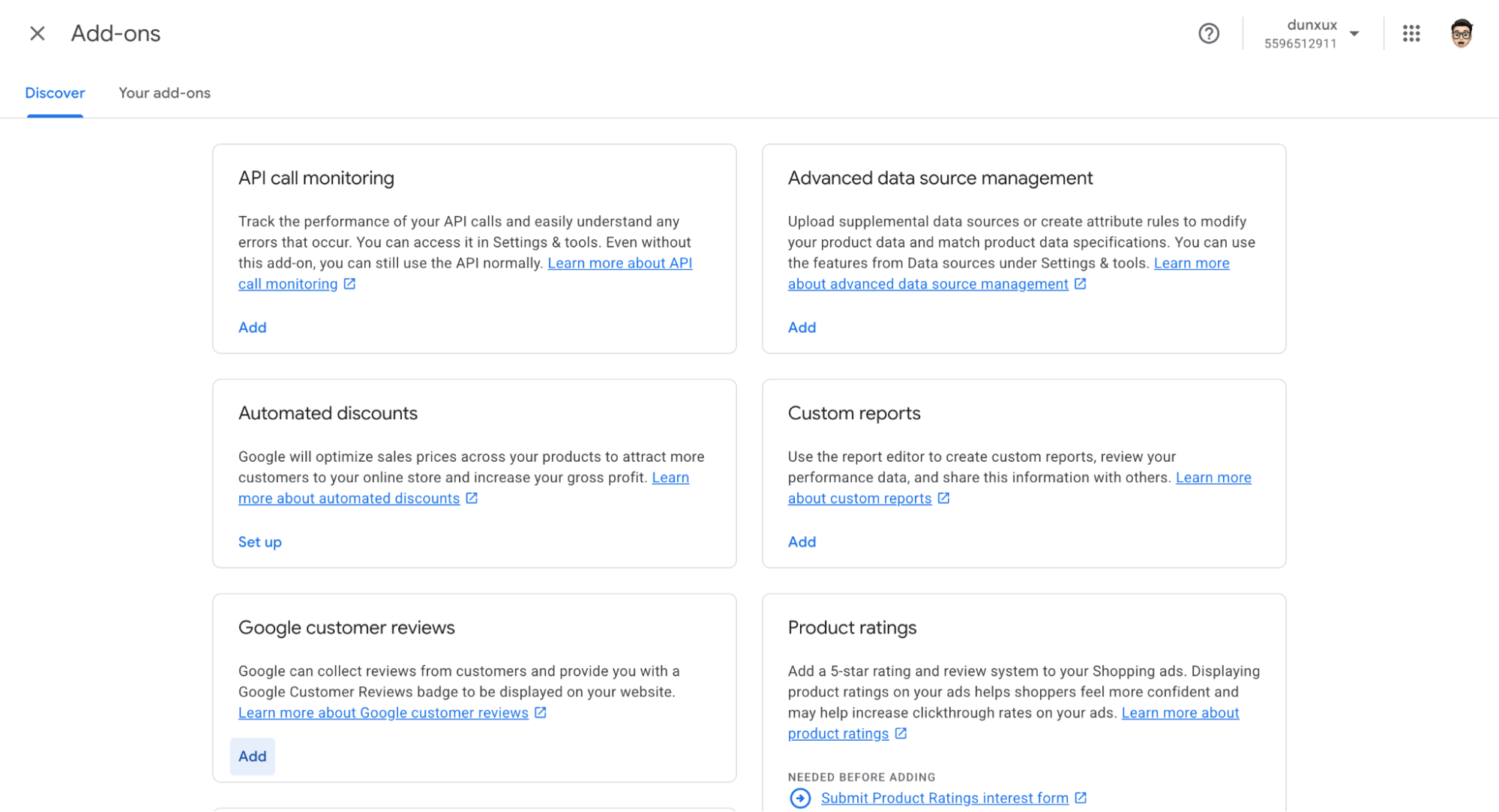Click external link icon after product ratings link
This screenshot has width=1499, height=812.
point(901,733)
